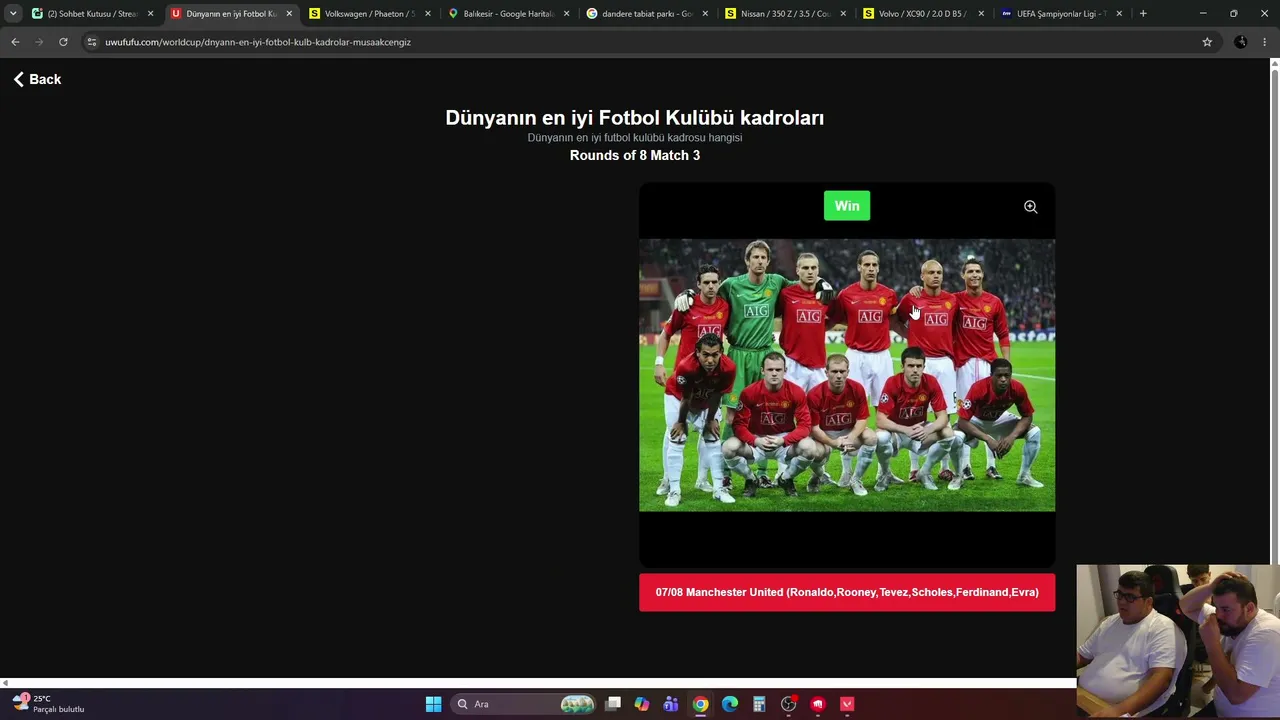
Task: Click the Rounds of 8 Match 3 text
Action: (635, 155)
